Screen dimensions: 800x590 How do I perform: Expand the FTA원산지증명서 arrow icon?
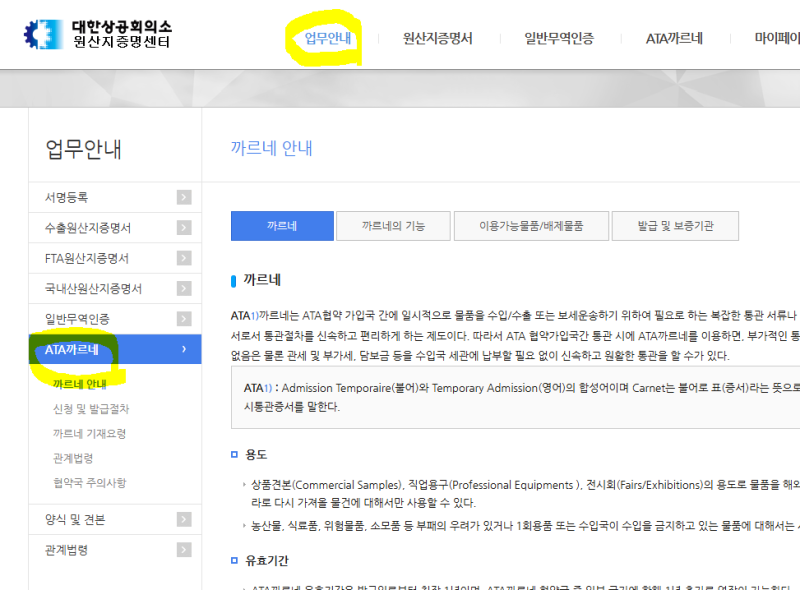pos(184,258)
